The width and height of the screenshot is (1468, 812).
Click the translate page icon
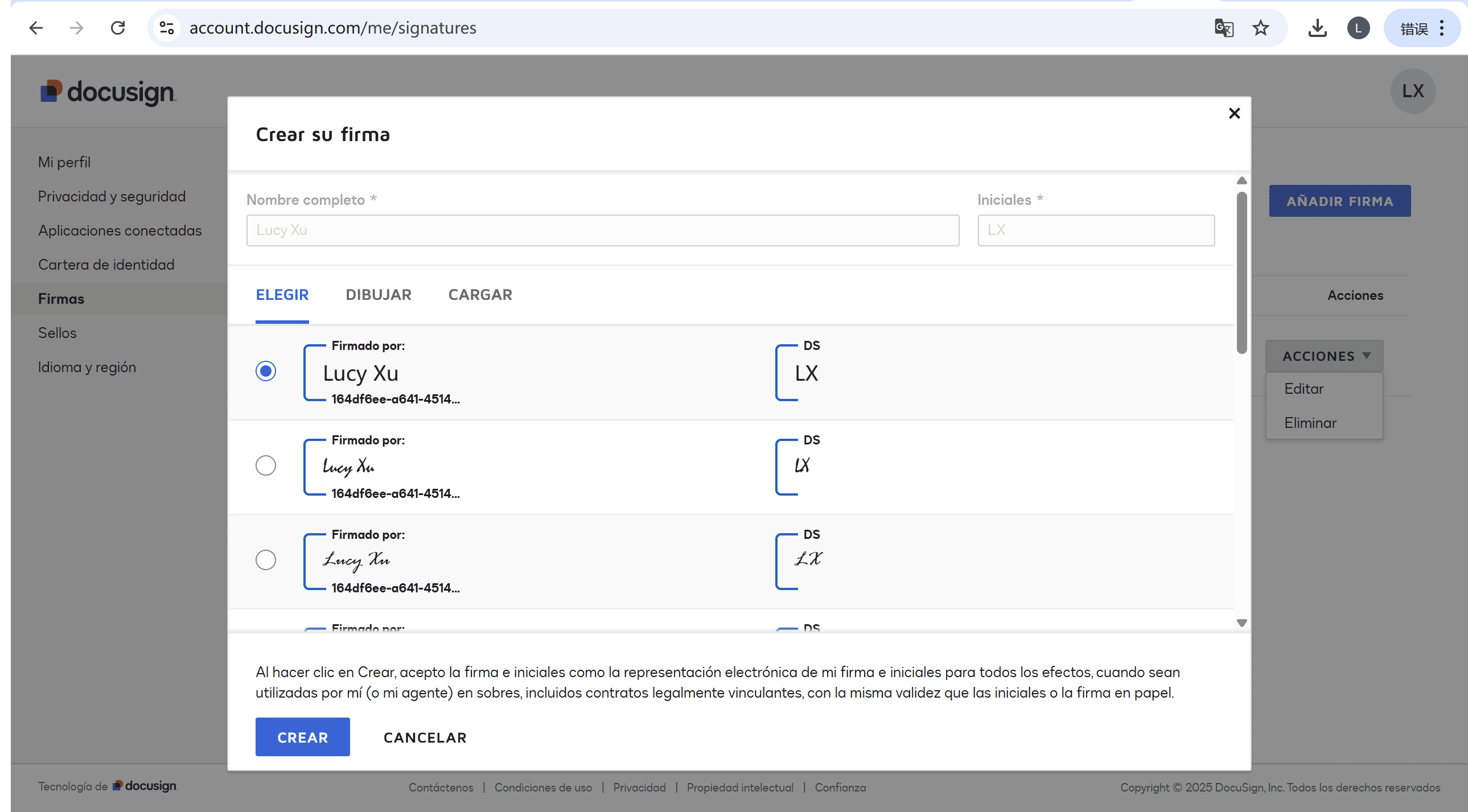1224,28
